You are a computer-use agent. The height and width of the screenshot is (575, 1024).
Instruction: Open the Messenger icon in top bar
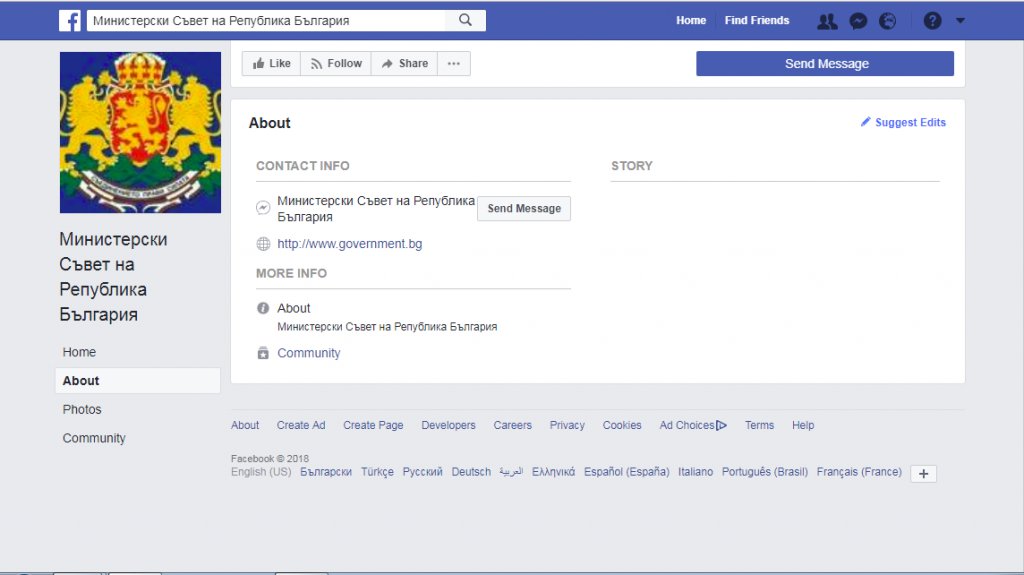click(x=858, y=21)
